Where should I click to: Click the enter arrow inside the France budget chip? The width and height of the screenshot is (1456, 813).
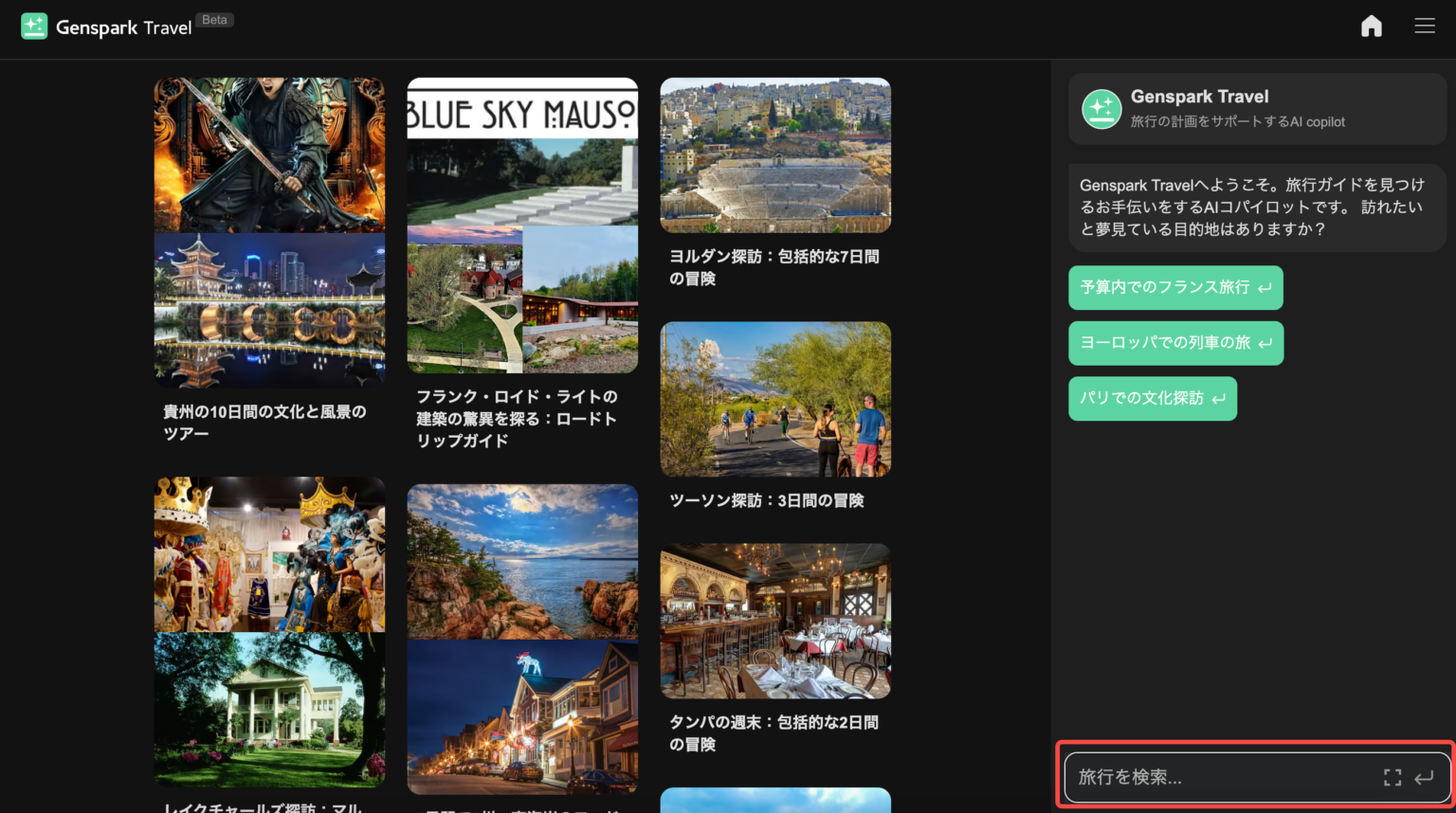point(1266,288)
